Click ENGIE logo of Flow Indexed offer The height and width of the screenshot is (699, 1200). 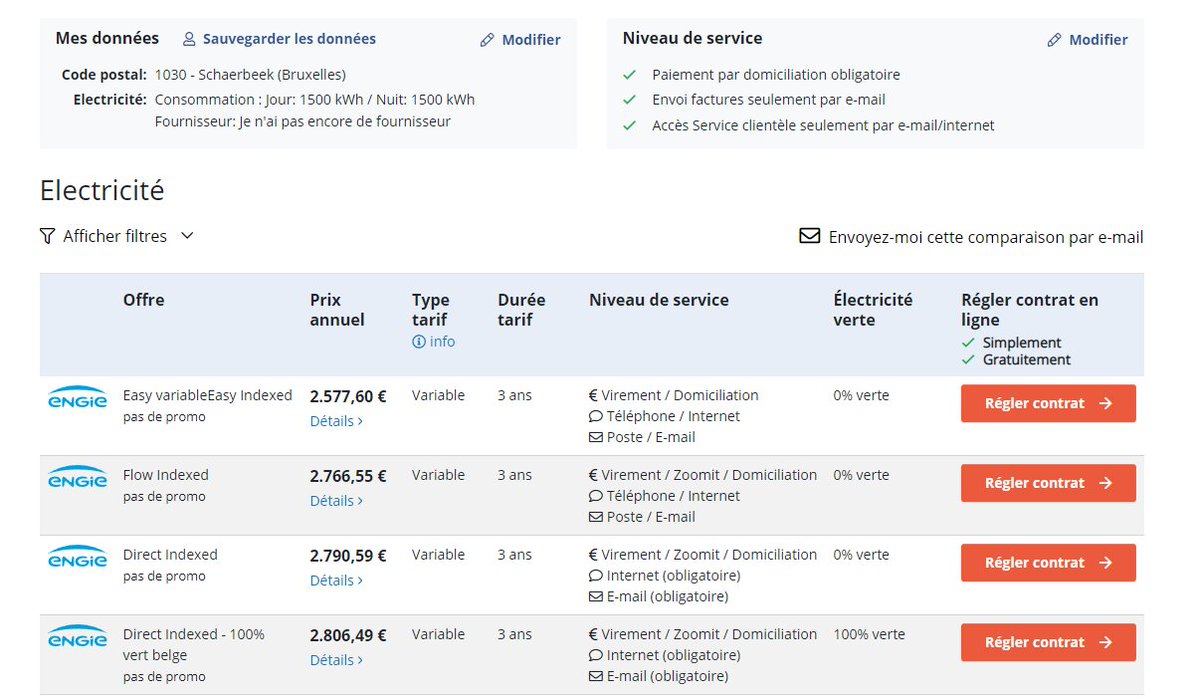pyautogui.click(x=77, y=477)
